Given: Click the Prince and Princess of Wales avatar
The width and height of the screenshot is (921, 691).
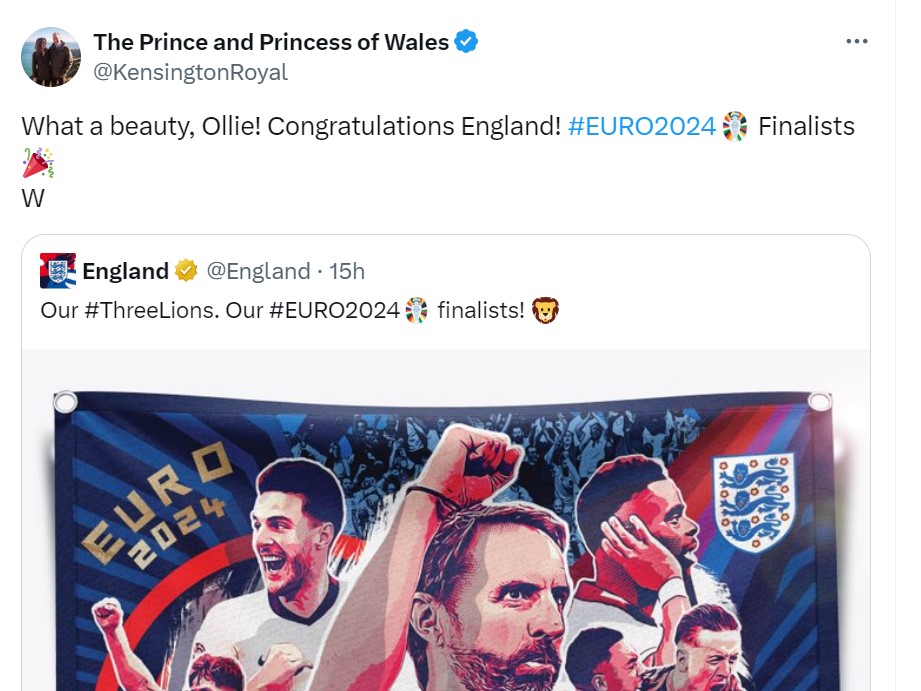Looking at the screenshot, I should coord(50,57).
